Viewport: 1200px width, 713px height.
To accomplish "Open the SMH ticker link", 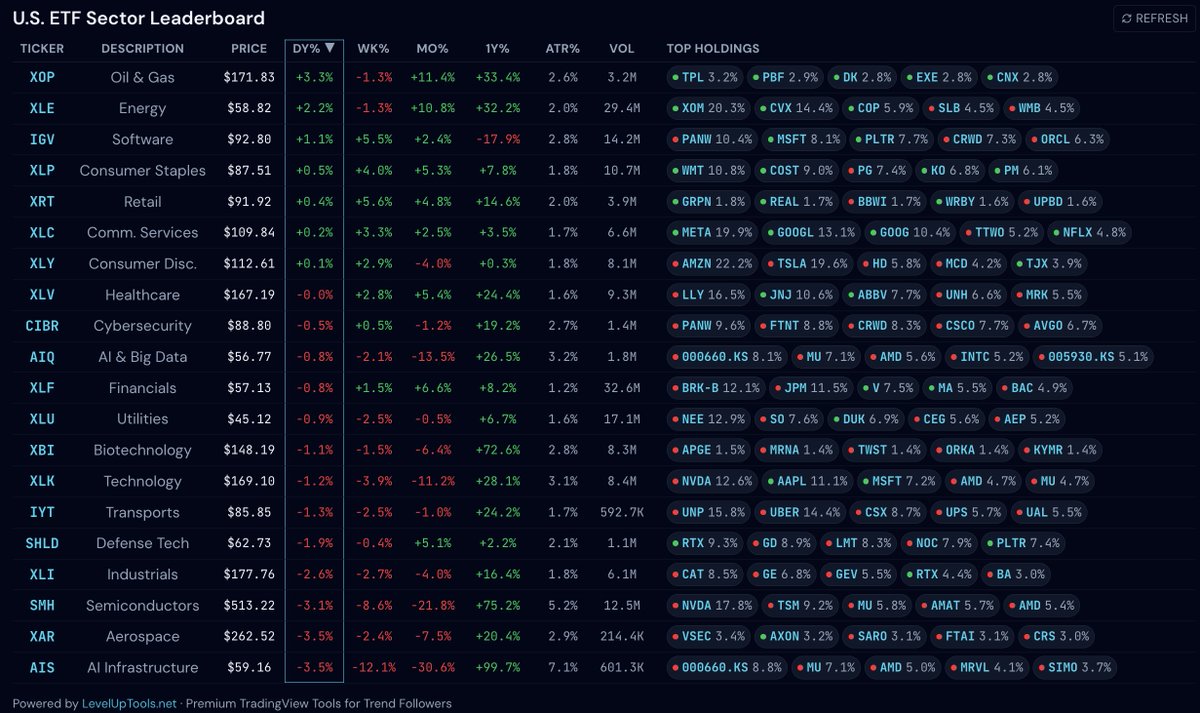I will [42, 605].
